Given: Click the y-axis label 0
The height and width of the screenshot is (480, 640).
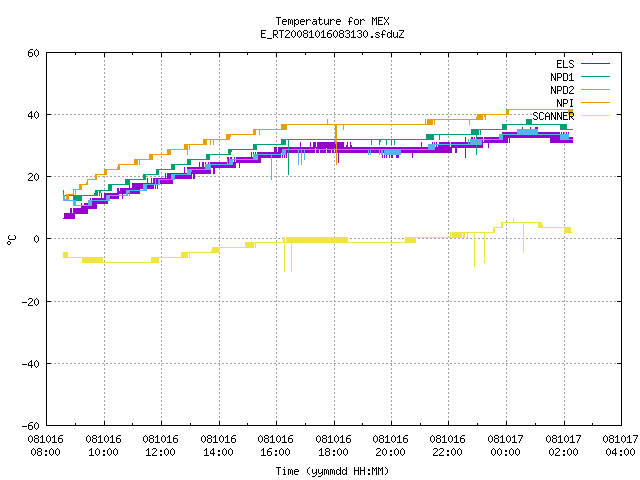Looking at the screenshot, I should [37, 239].
